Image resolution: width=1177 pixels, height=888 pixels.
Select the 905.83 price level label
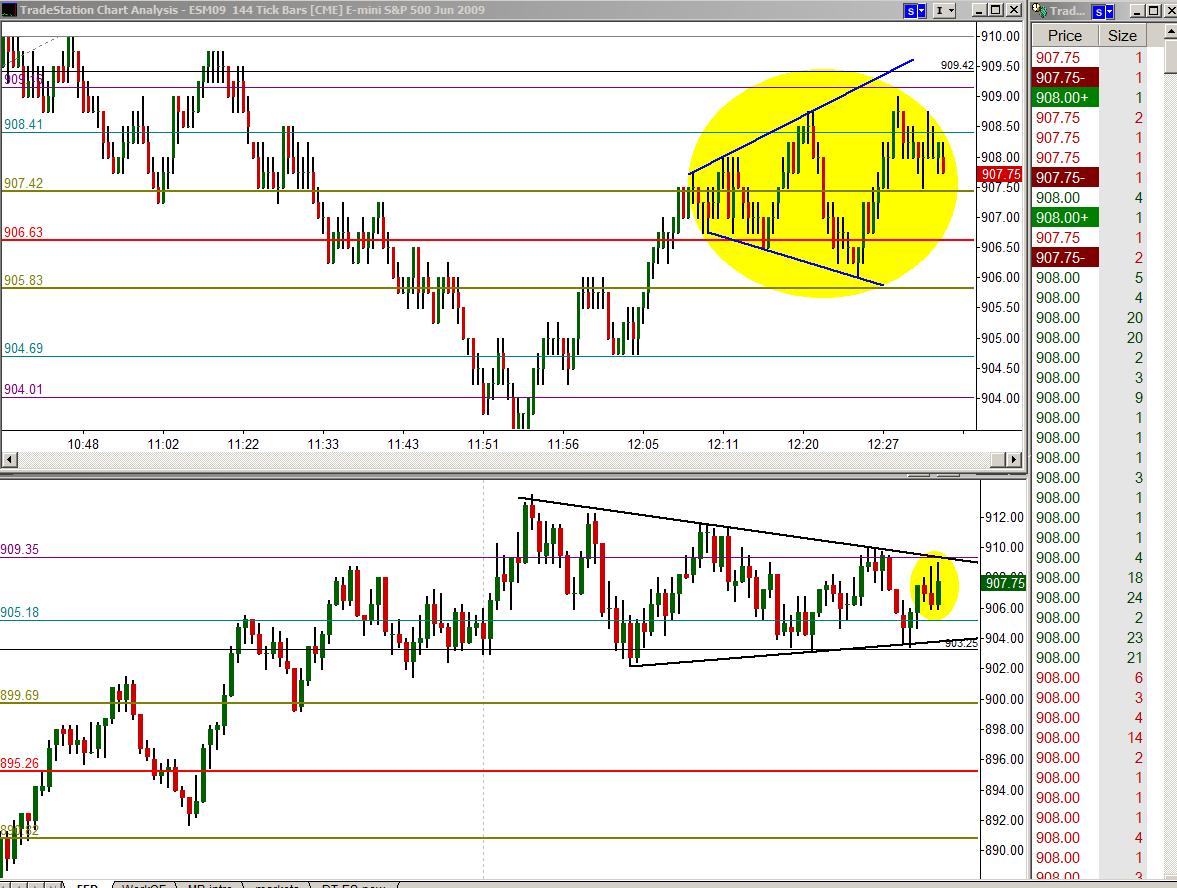[x=23, y=280]
